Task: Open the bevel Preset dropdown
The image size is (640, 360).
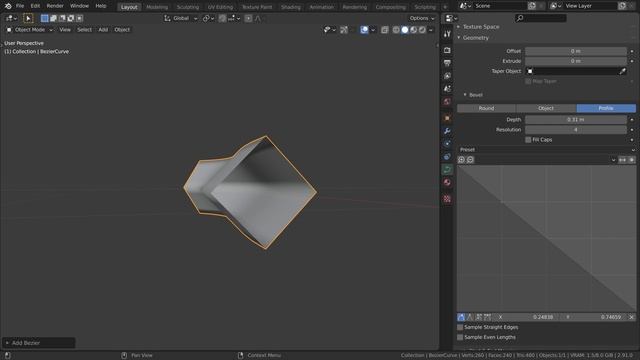Action: pos(547,150)
